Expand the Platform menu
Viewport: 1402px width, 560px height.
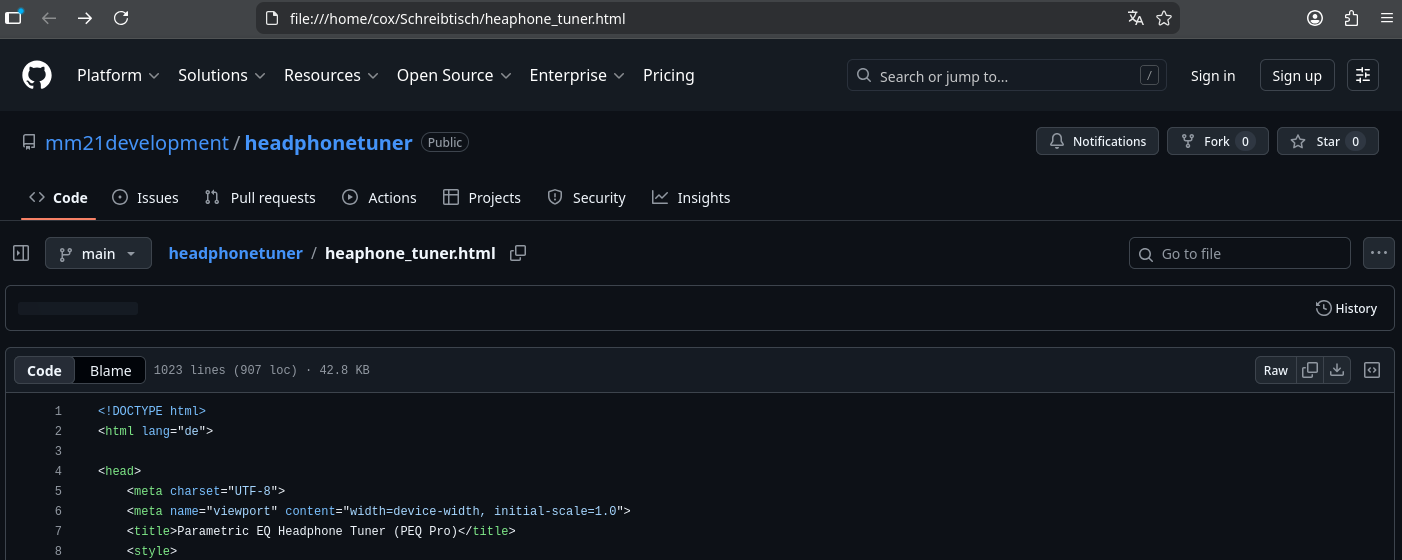click(x=118, y=75)
